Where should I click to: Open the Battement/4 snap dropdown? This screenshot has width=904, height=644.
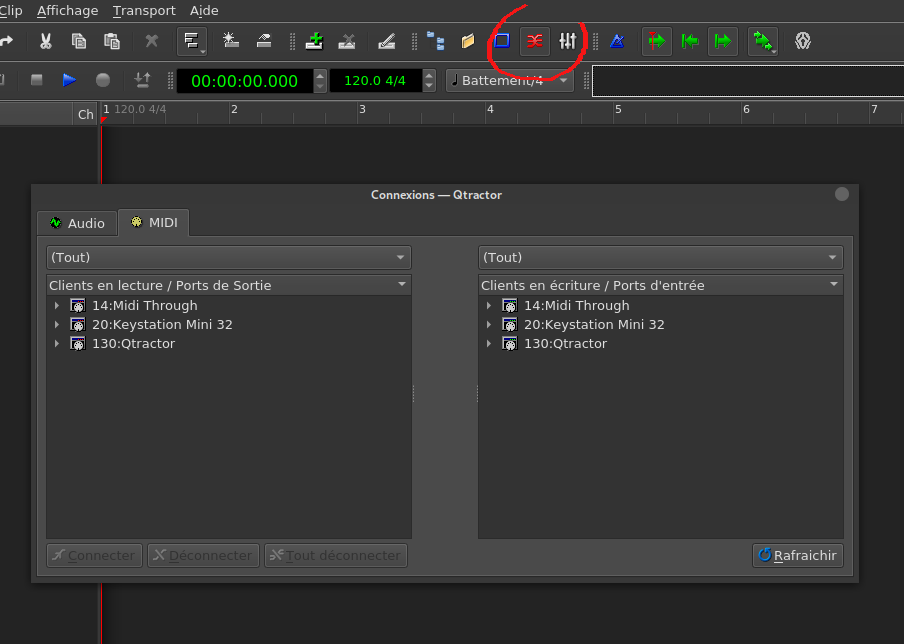click(x=509, y=80)
